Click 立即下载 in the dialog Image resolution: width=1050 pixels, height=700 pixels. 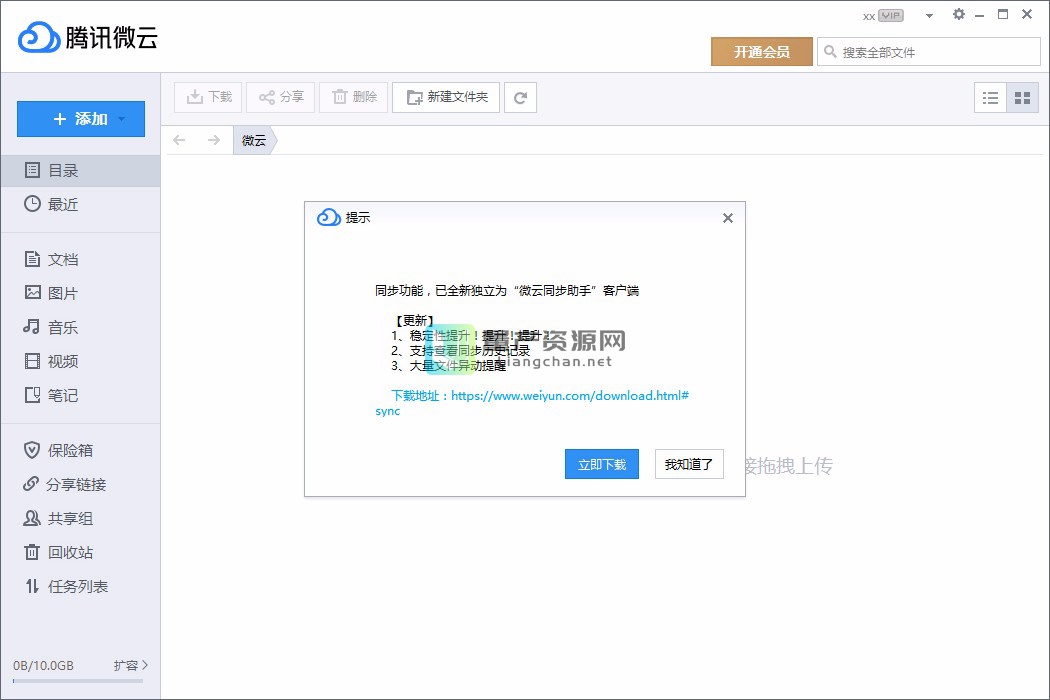(602, 464)
